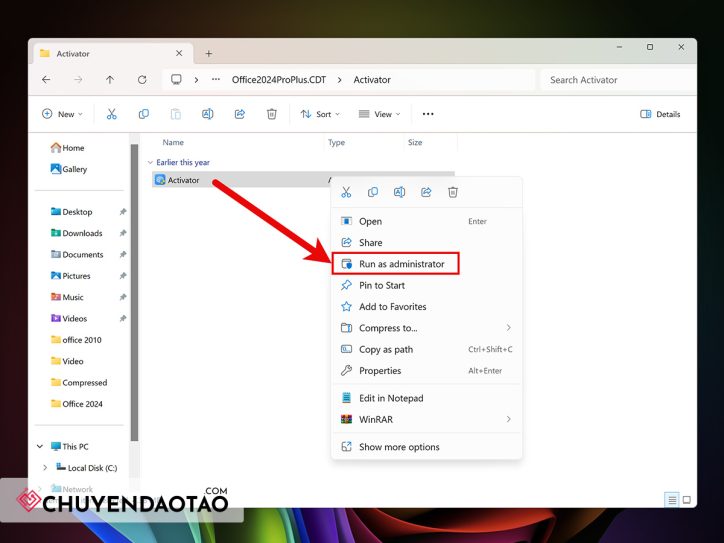The height and width of the screenshot is (543, 724).
Task: Click the Copy icon in the context menu
Action: (373, 192)
